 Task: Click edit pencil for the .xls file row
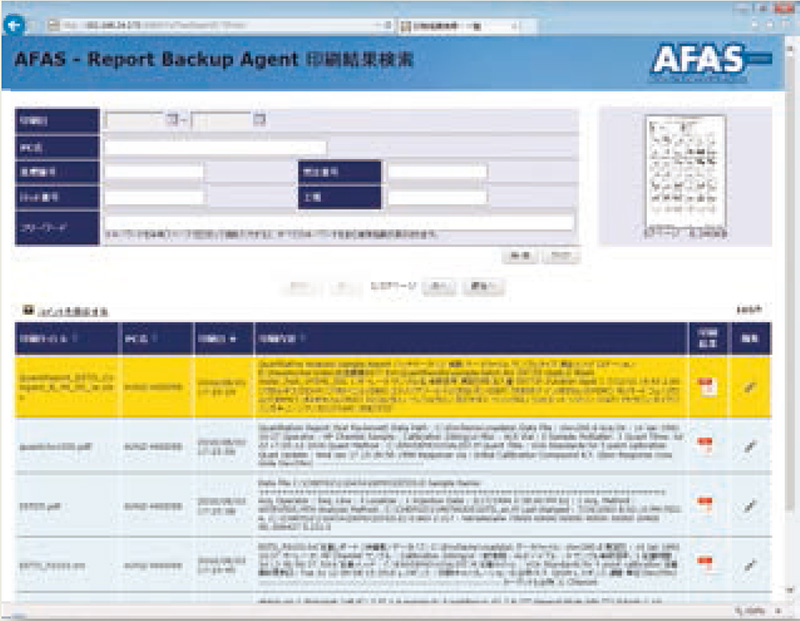pos(749,565)
